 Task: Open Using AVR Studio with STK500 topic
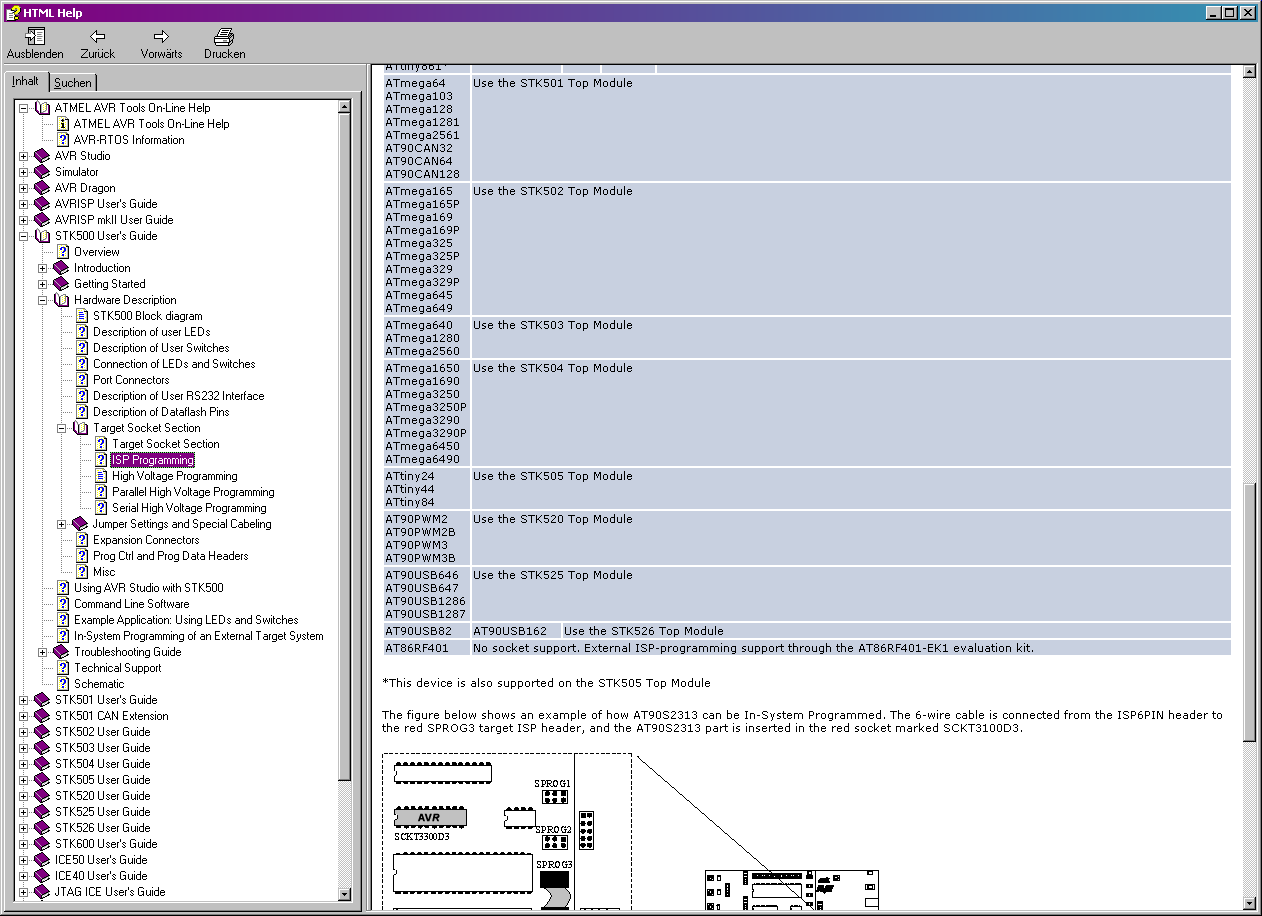point(149,588)
